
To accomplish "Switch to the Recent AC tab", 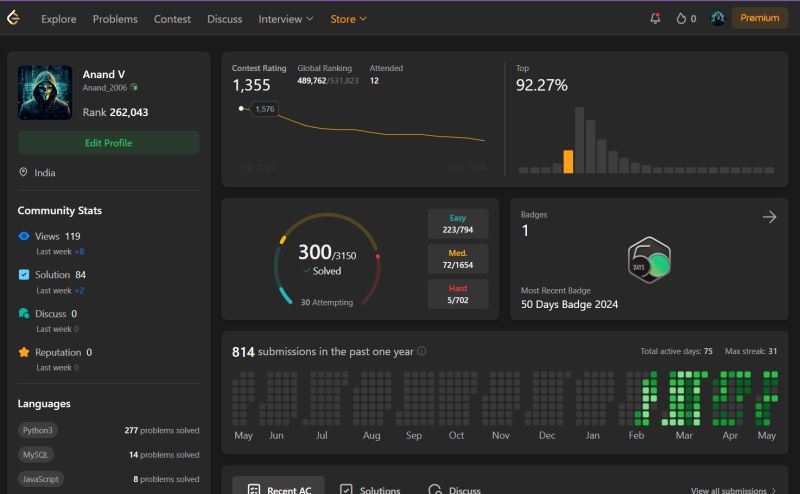I will pyautogui.click(x=279, y=486).
